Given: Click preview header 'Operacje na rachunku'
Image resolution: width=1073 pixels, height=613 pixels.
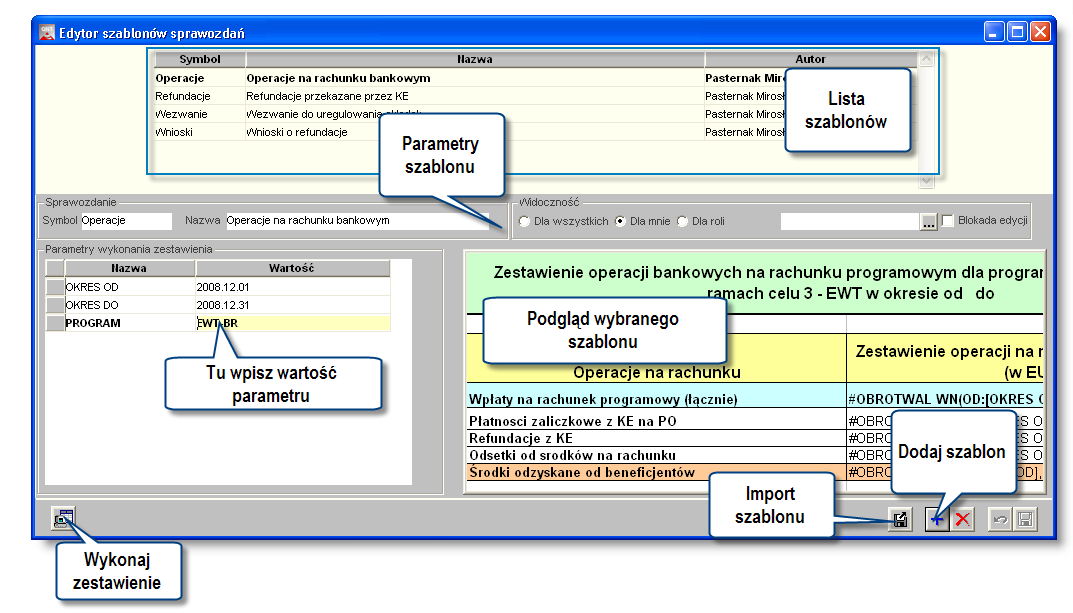Looking at the screenshot, I should click(x=657, y=372).
